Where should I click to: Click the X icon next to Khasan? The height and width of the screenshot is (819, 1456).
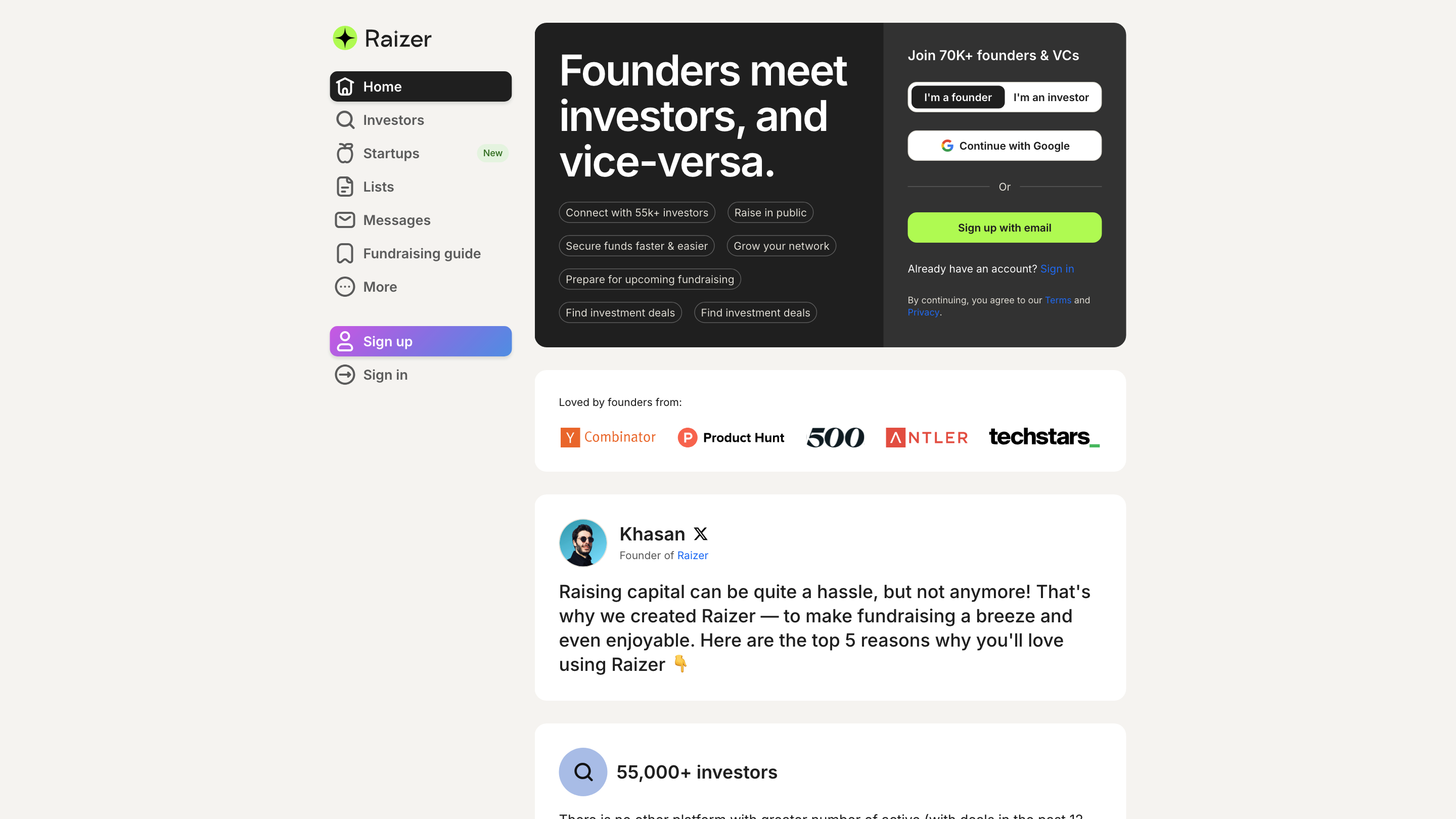pyautogui.click(x=700, y=533)
